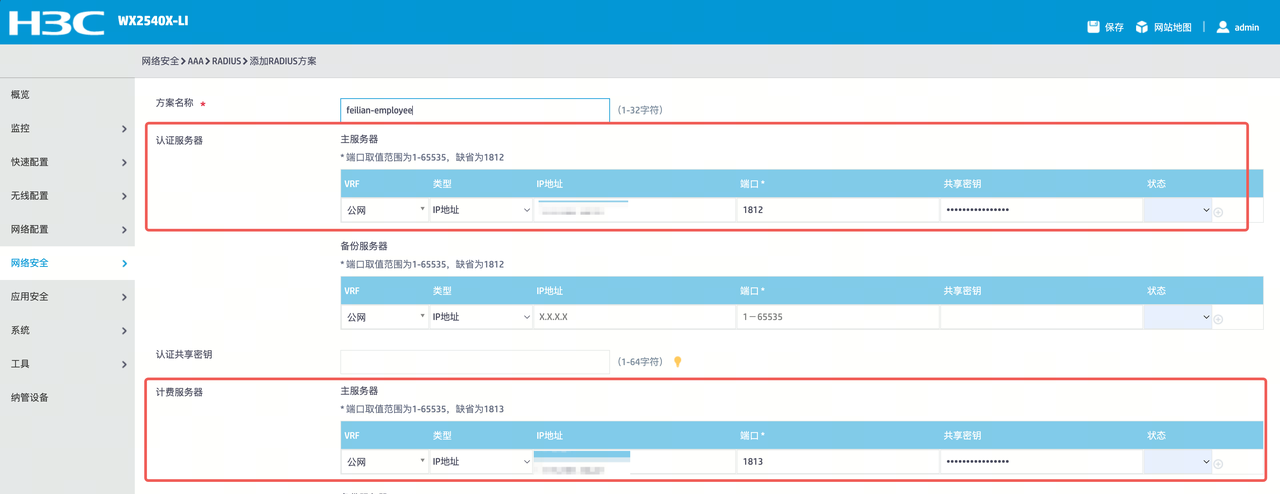
Task: Click accounting primary server shared key field
Action: [1041, 462]
